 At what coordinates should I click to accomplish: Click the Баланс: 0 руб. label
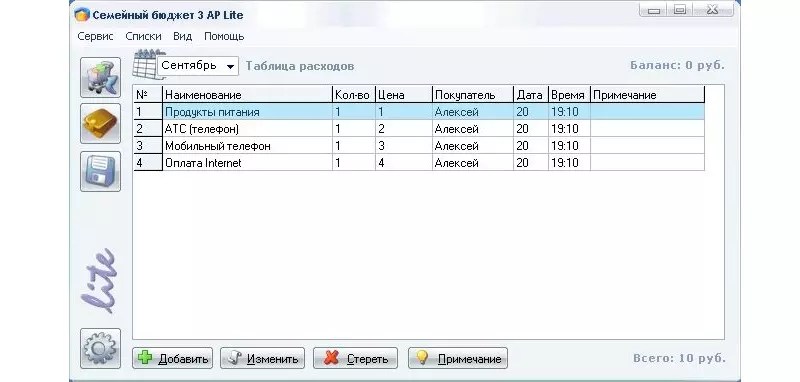coord(677,66)
